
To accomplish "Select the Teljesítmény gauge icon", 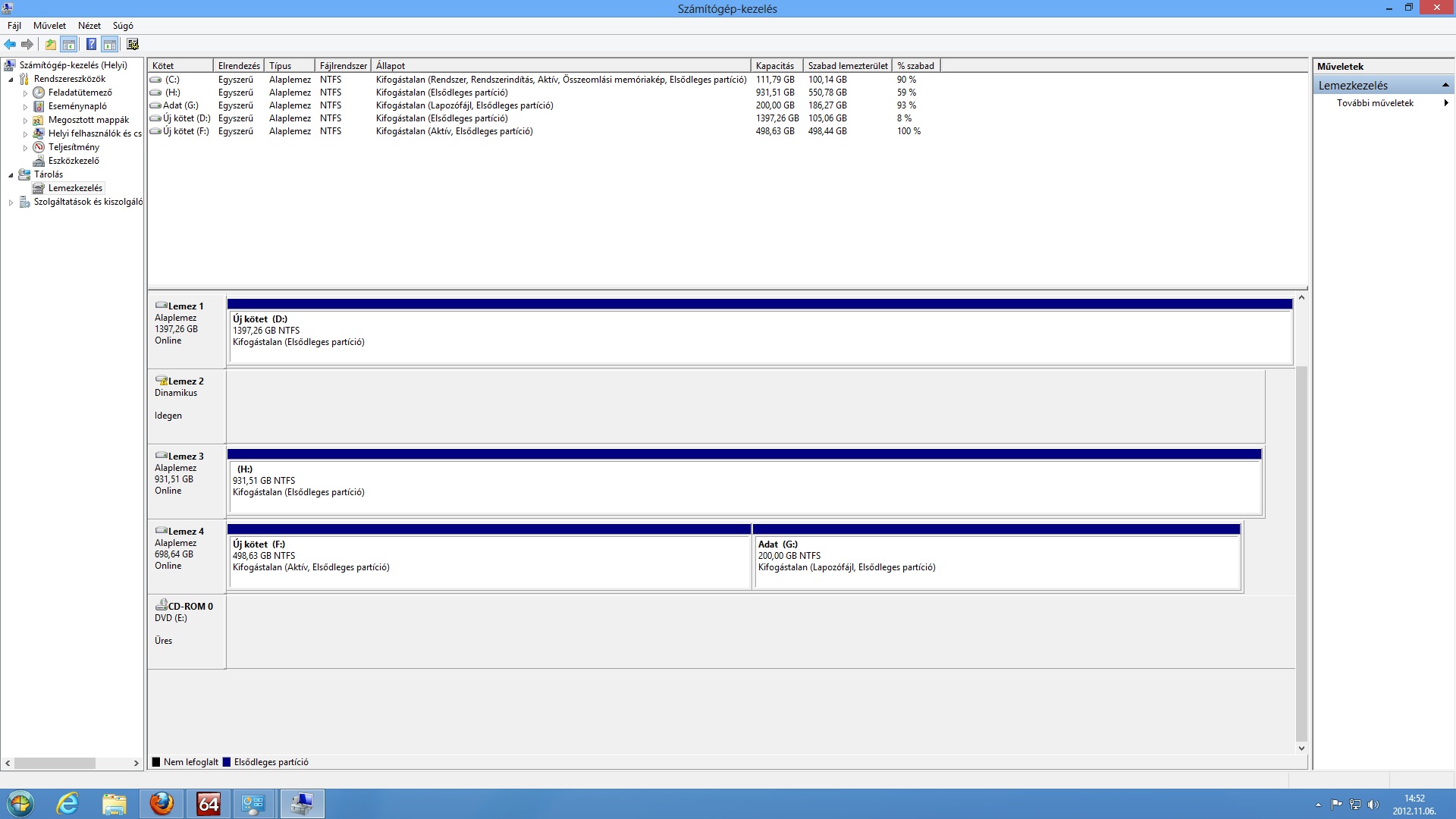I will click(x=39, y=147).
